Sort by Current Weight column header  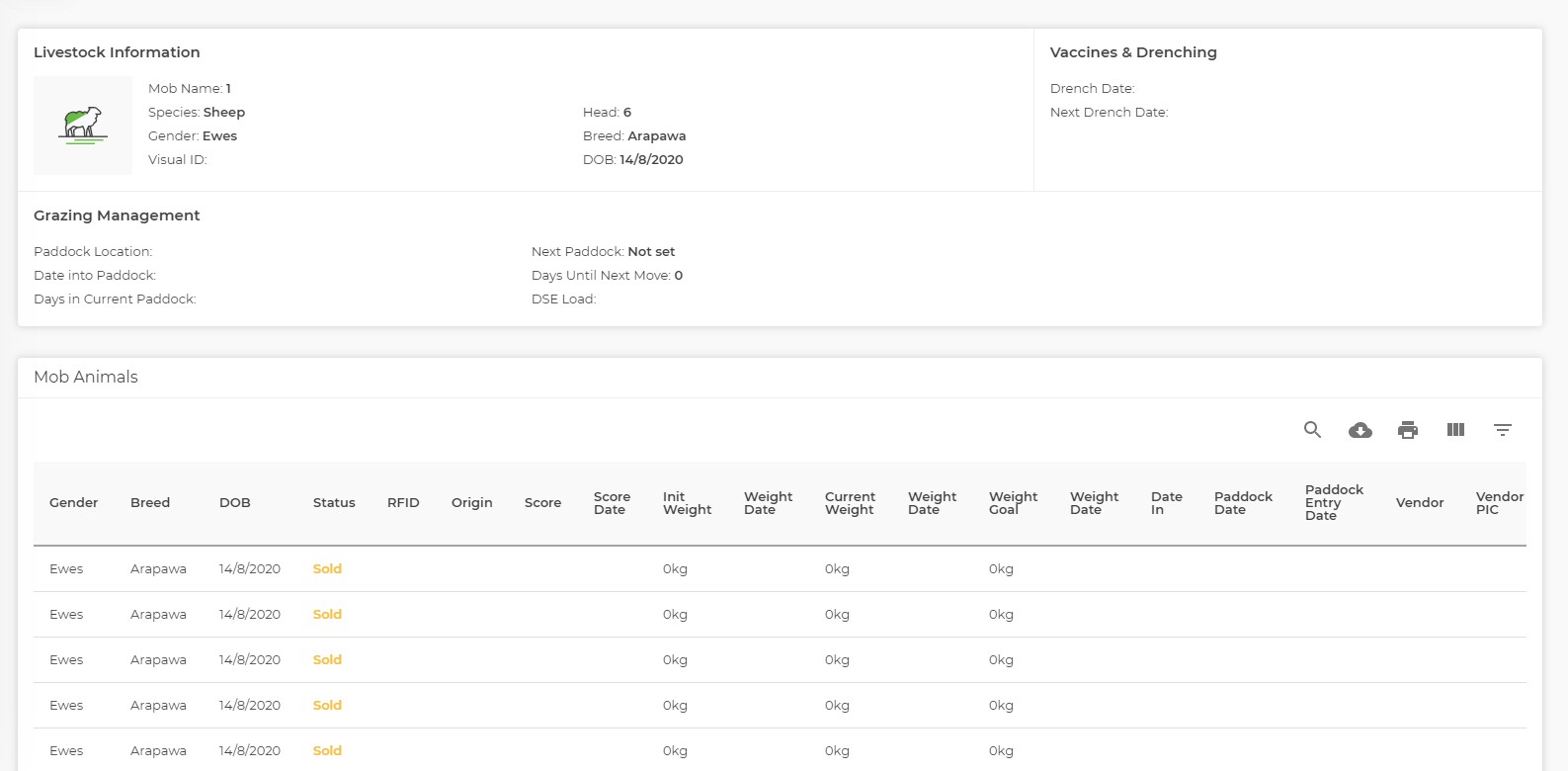tap(850, 503)
